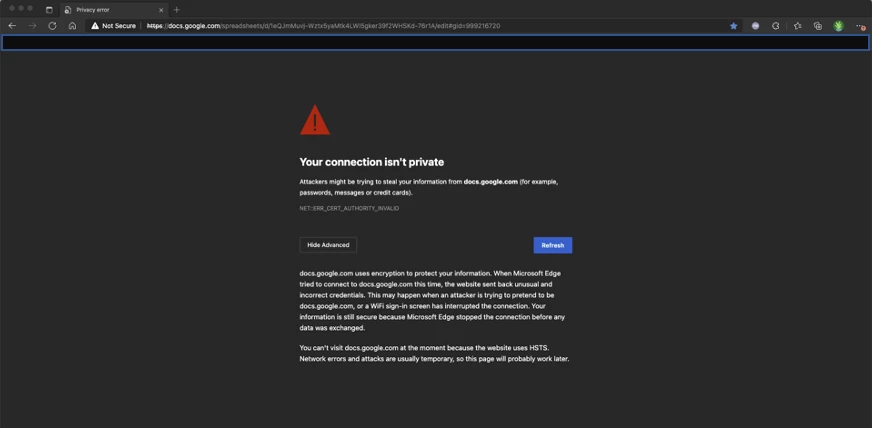Viewport: 872px width, 428px height.
Task: Click the 'Your connection isn't private' heading
Action: pyautogui.click(x=371, y=162)
